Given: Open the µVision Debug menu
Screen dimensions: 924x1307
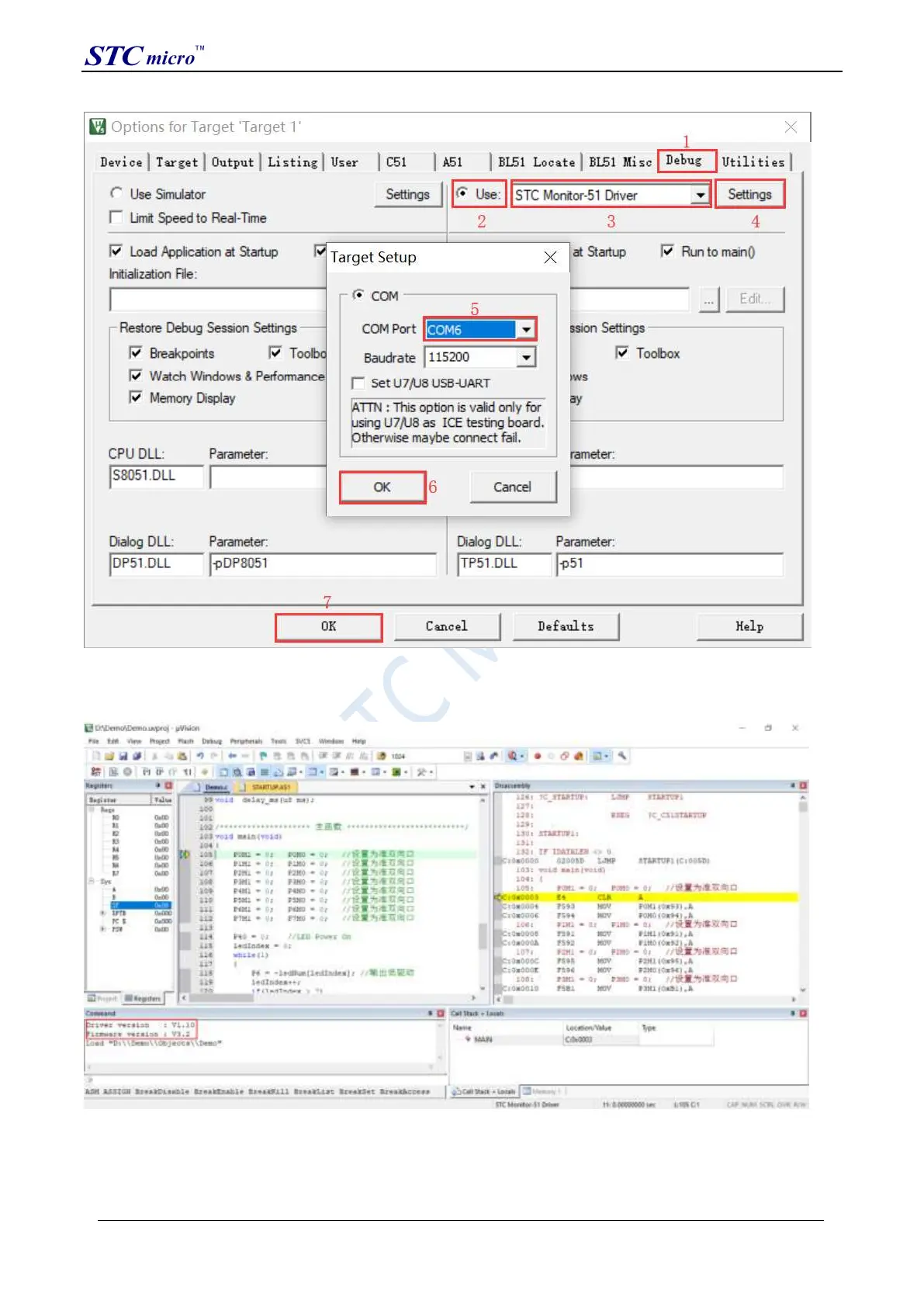Looking at the screenshot, I should coord(212,741).
